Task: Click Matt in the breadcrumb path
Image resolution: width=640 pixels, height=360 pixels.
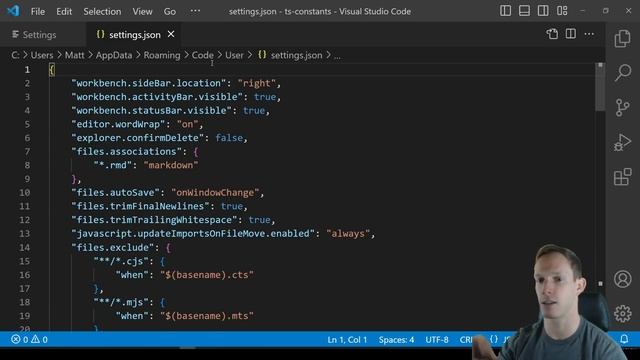Action: 74,55
